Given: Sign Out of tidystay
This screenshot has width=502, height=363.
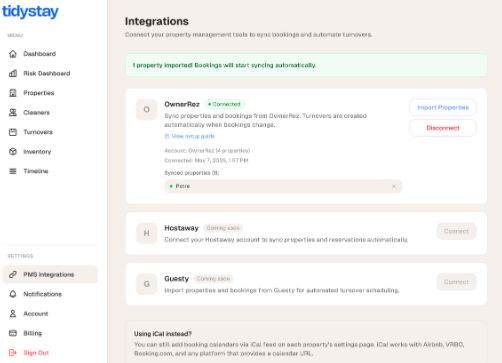Looking at the screenshot, I should click(x=50, y=353).
